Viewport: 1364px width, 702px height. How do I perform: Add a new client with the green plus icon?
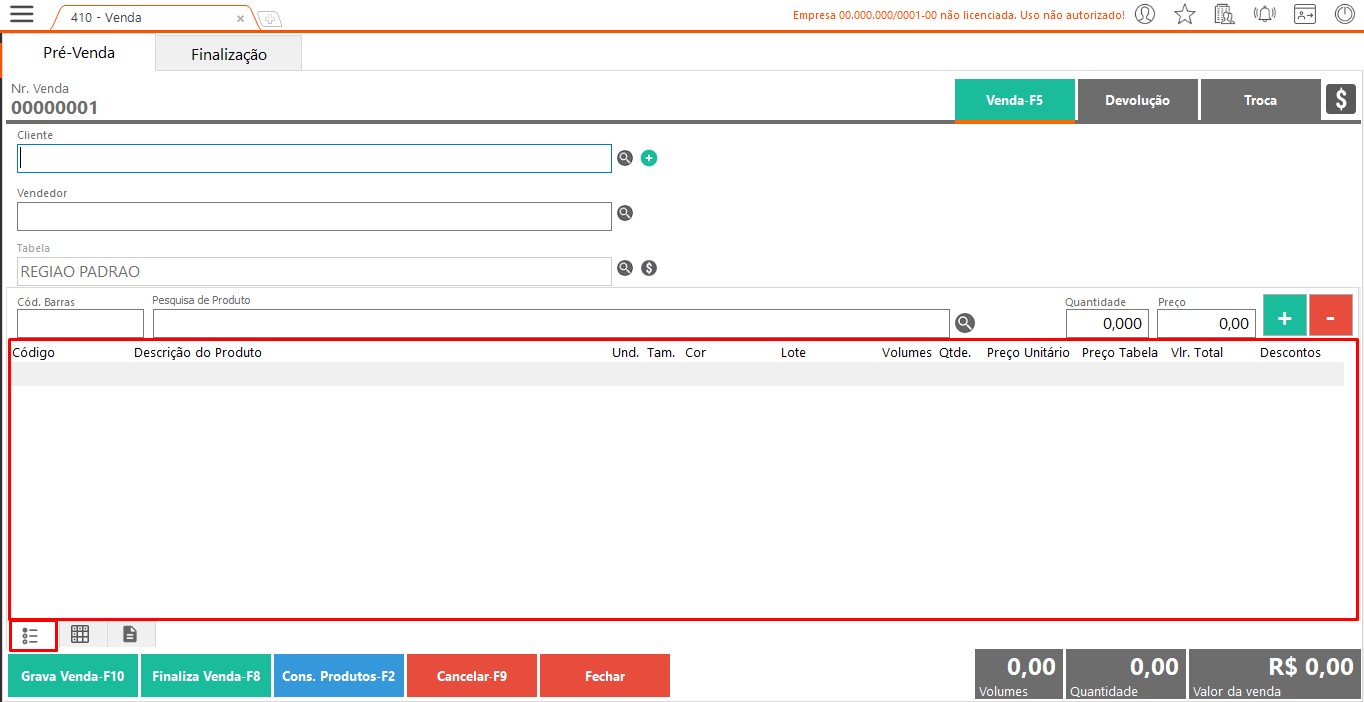tap(649, 158)
